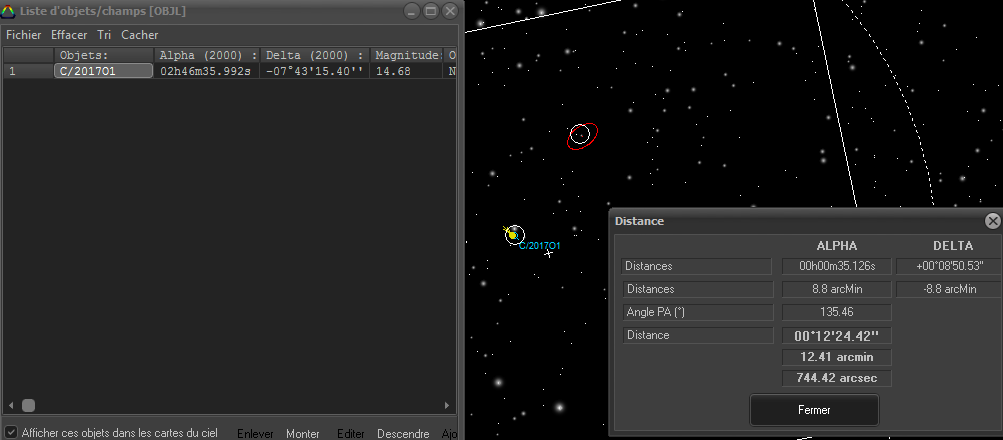Screen dimensions: 1003x440
Task: Click the 12.41 arcmin field
Action: 837,357
